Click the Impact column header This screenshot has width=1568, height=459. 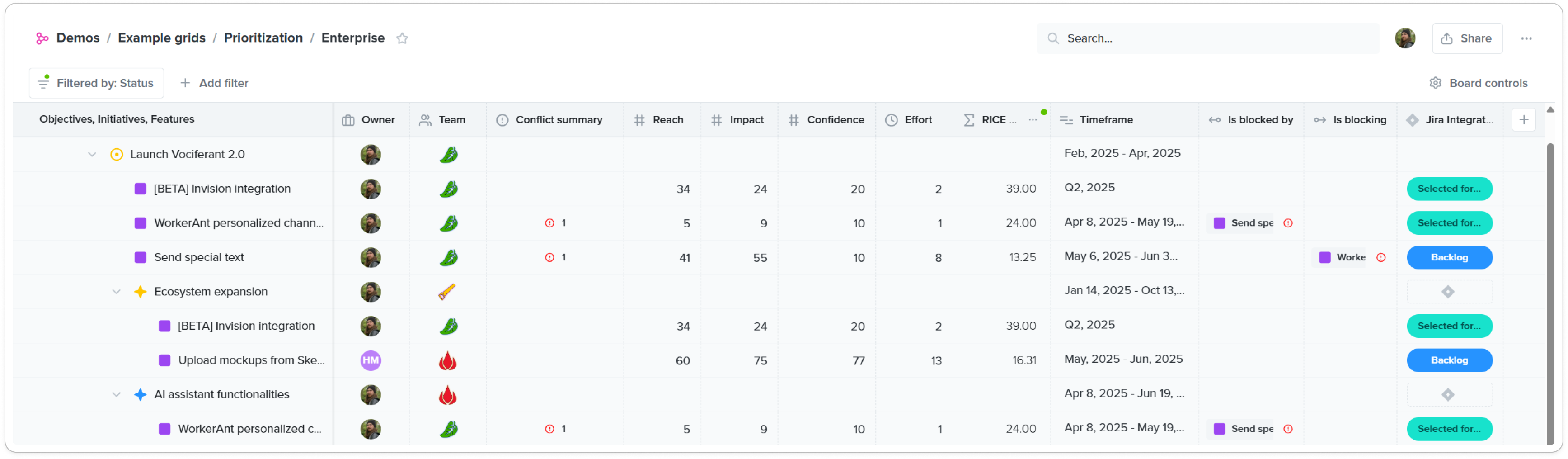pos(739,119)
